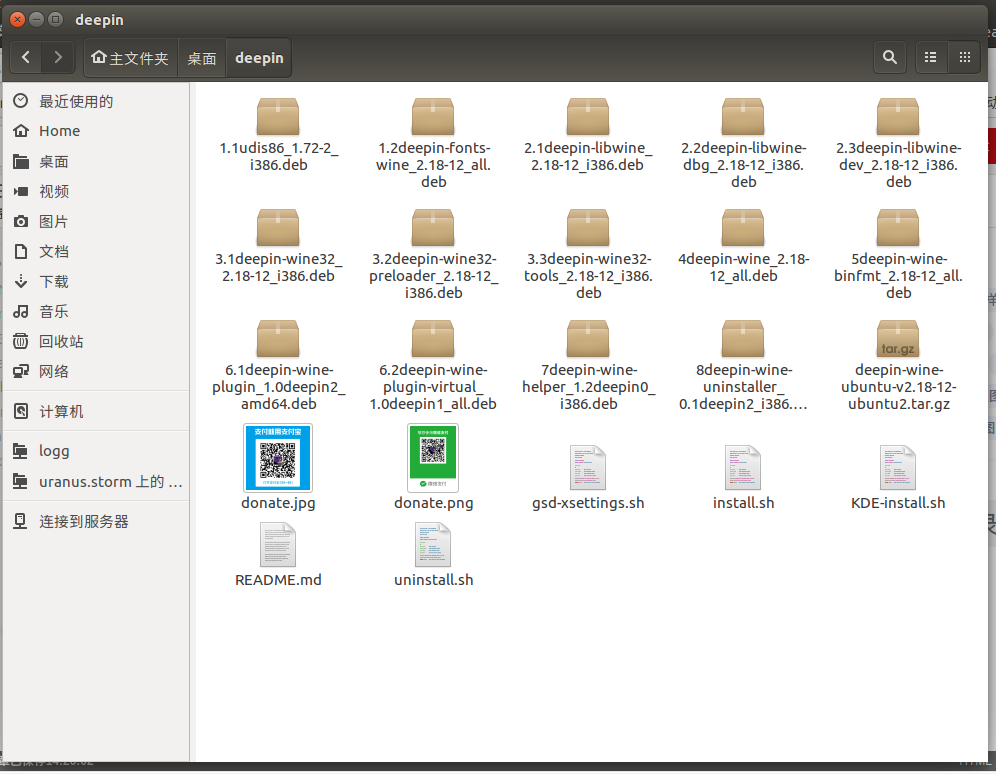Select 3.2deepin-wine32-preloader package icon
This screenshot has width=996, height=774.
click(x=433, y=228)
